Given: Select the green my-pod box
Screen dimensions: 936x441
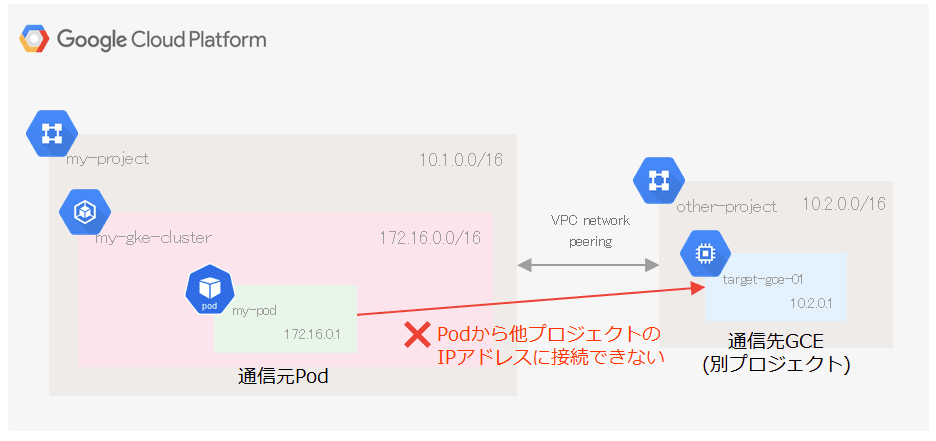Looking at the screenshot, I should (285, 319).
